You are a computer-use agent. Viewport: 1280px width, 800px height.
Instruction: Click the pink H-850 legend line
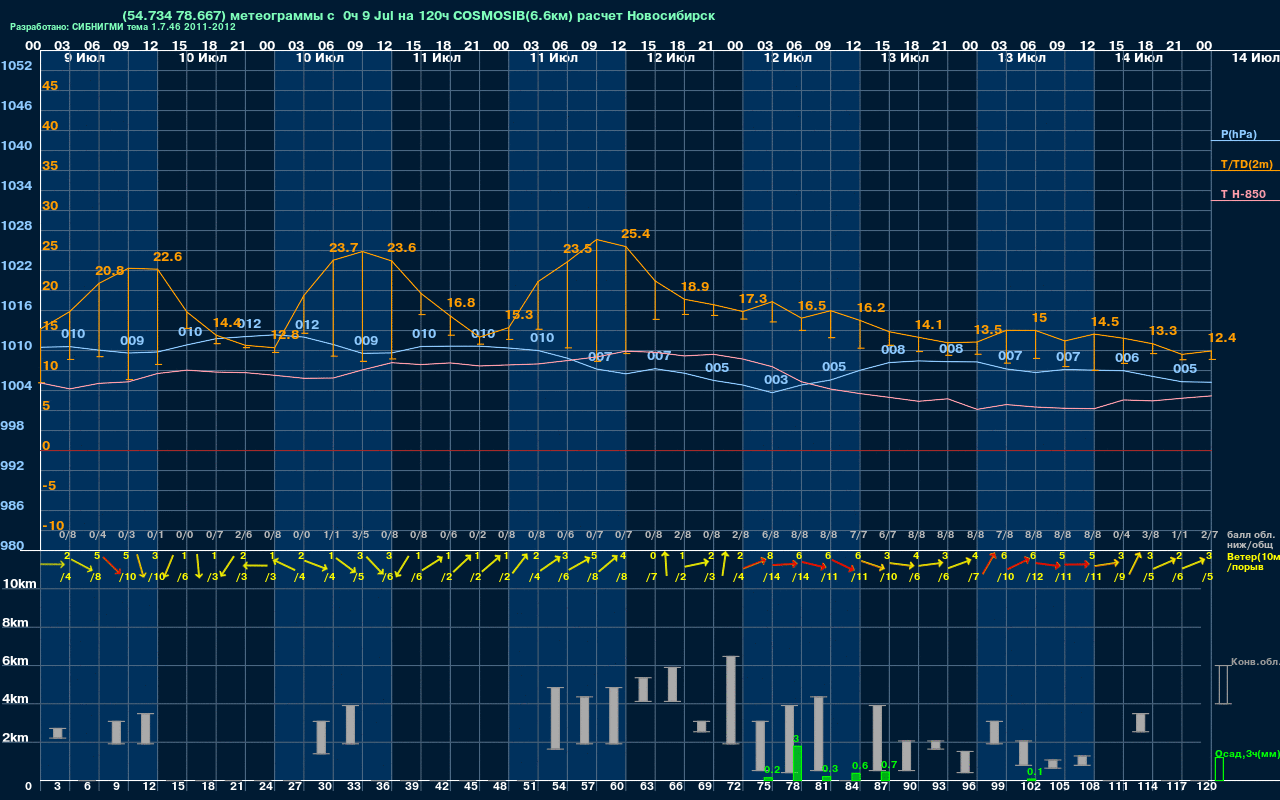(1245, 201)
